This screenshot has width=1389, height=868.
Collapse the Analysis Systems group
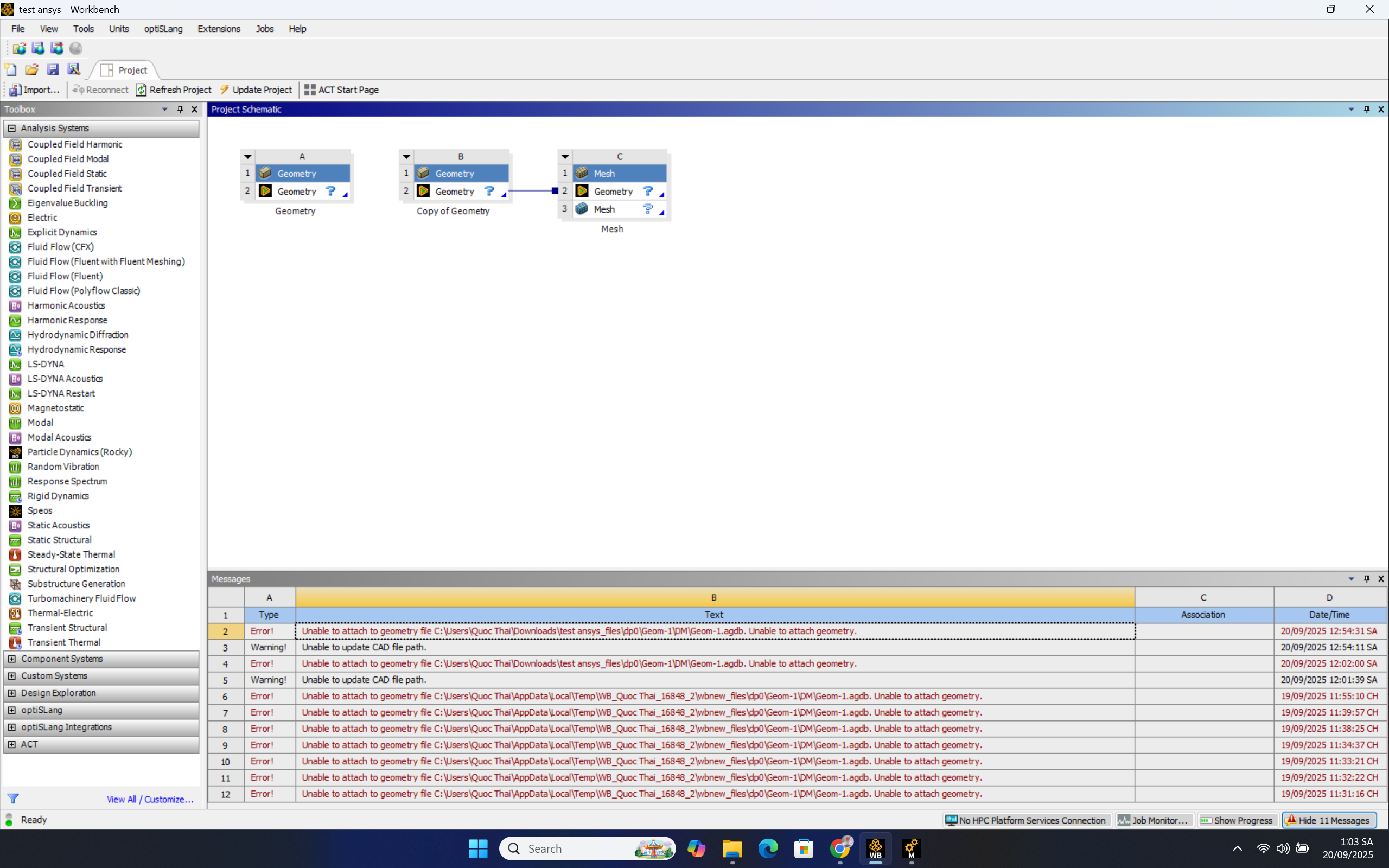[11, 128]
